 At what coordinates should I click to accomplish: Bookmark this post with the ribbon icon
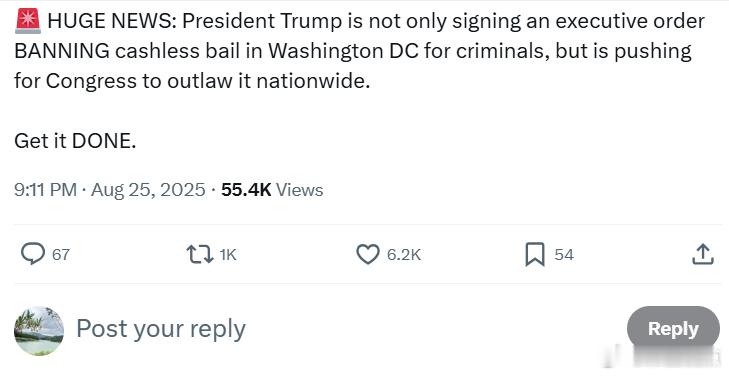click(x=535, y=254)
